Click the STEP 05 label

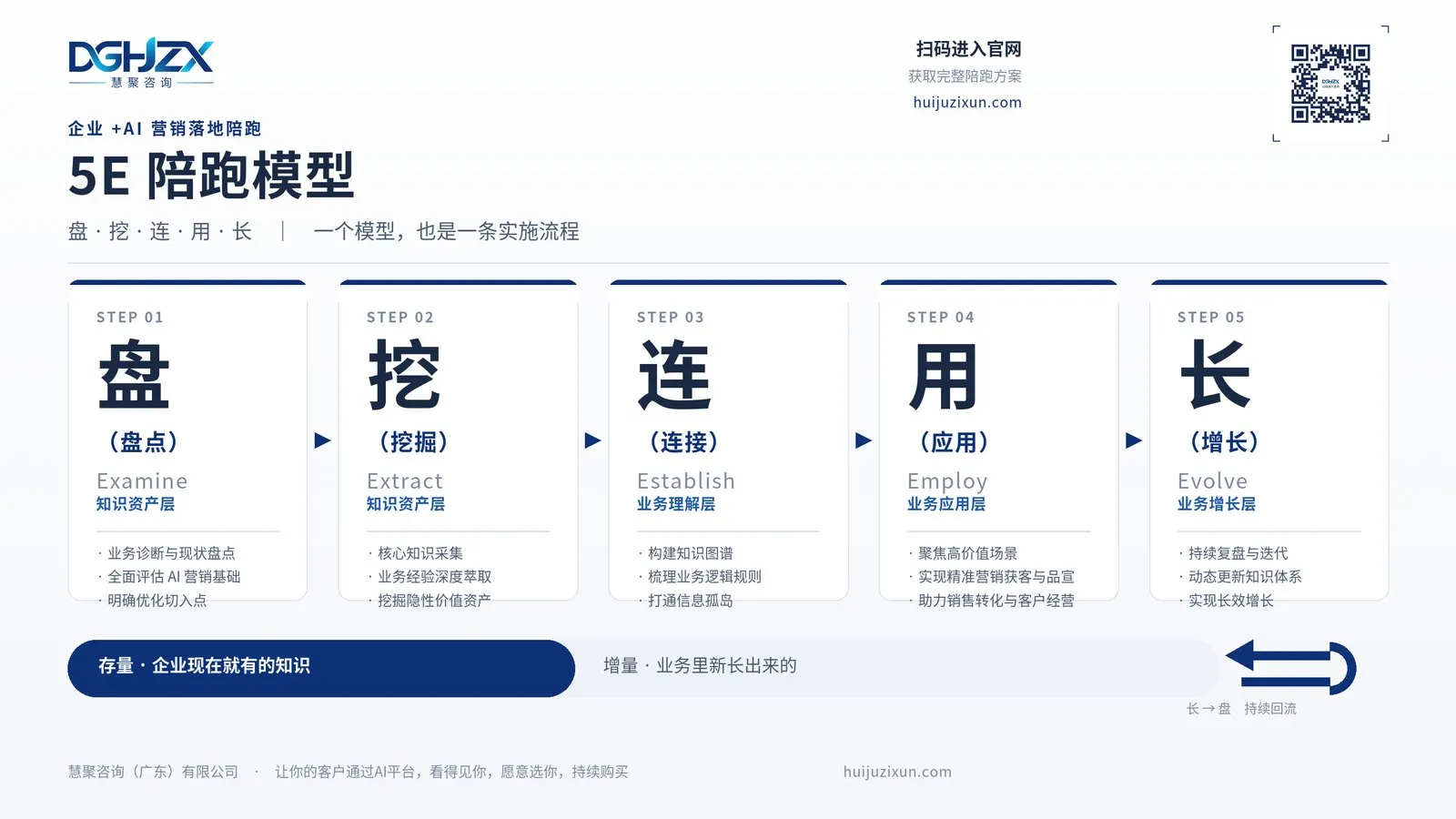tap(1211, 318)
